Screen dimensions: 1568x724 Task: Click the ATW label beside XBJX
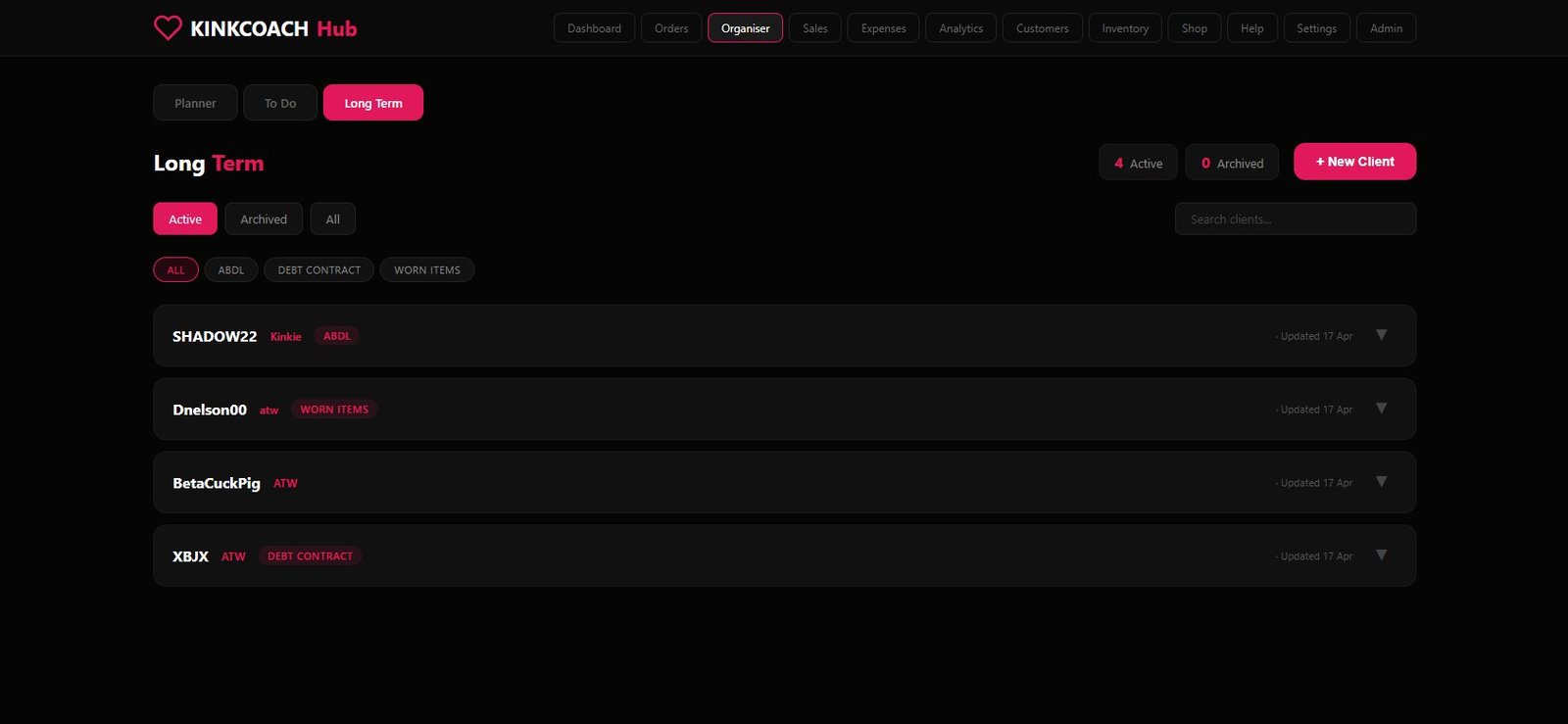click(x=233, y=557)
